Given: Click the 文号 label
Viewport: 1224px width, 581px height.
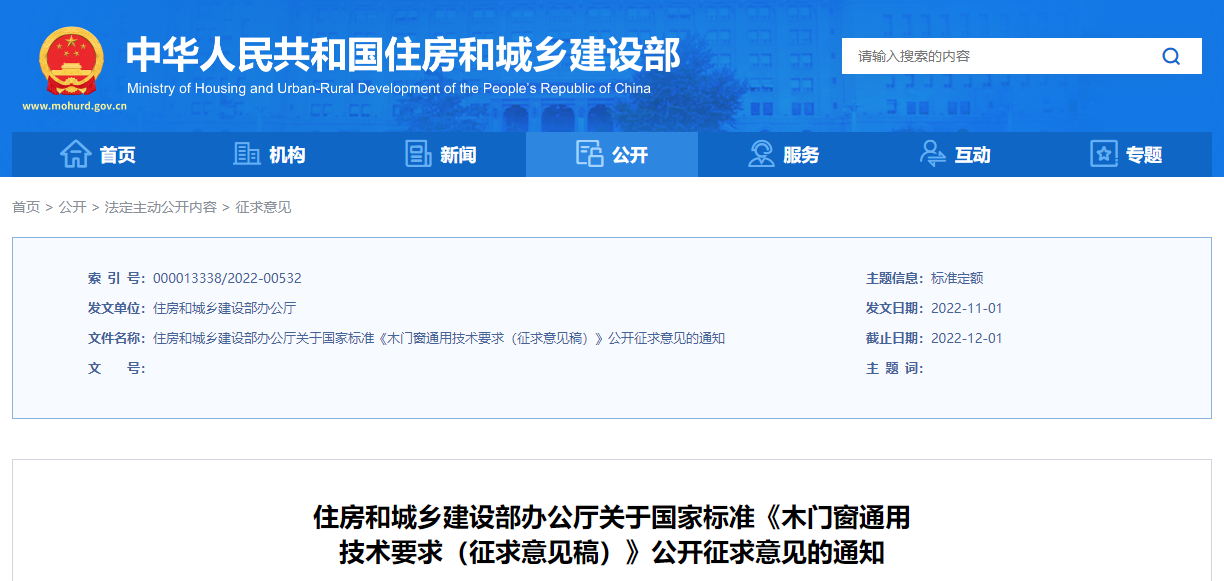Looking at the screenshot, I should [116, 368].
